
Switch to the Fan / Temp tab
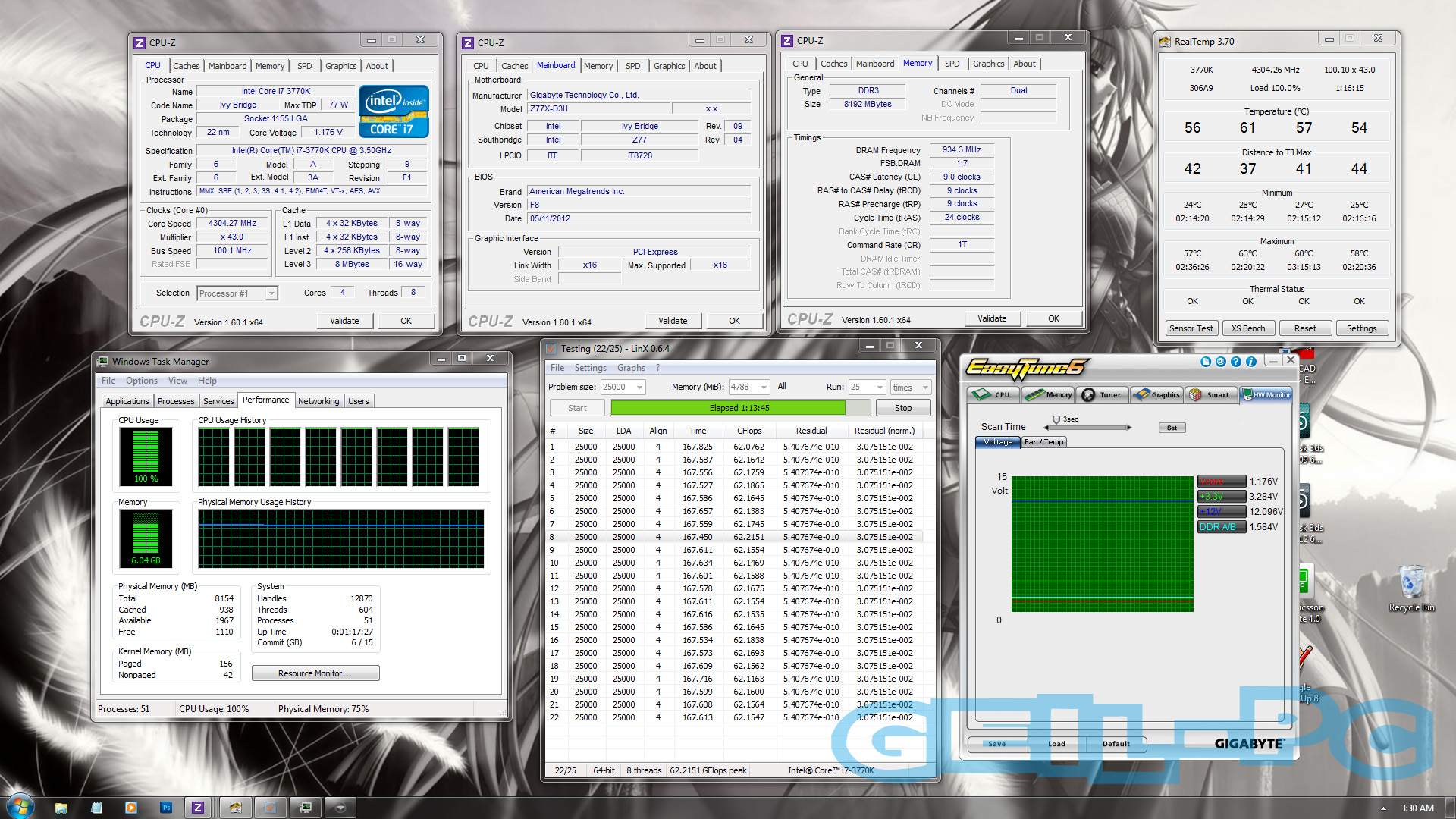point(1044,442)
